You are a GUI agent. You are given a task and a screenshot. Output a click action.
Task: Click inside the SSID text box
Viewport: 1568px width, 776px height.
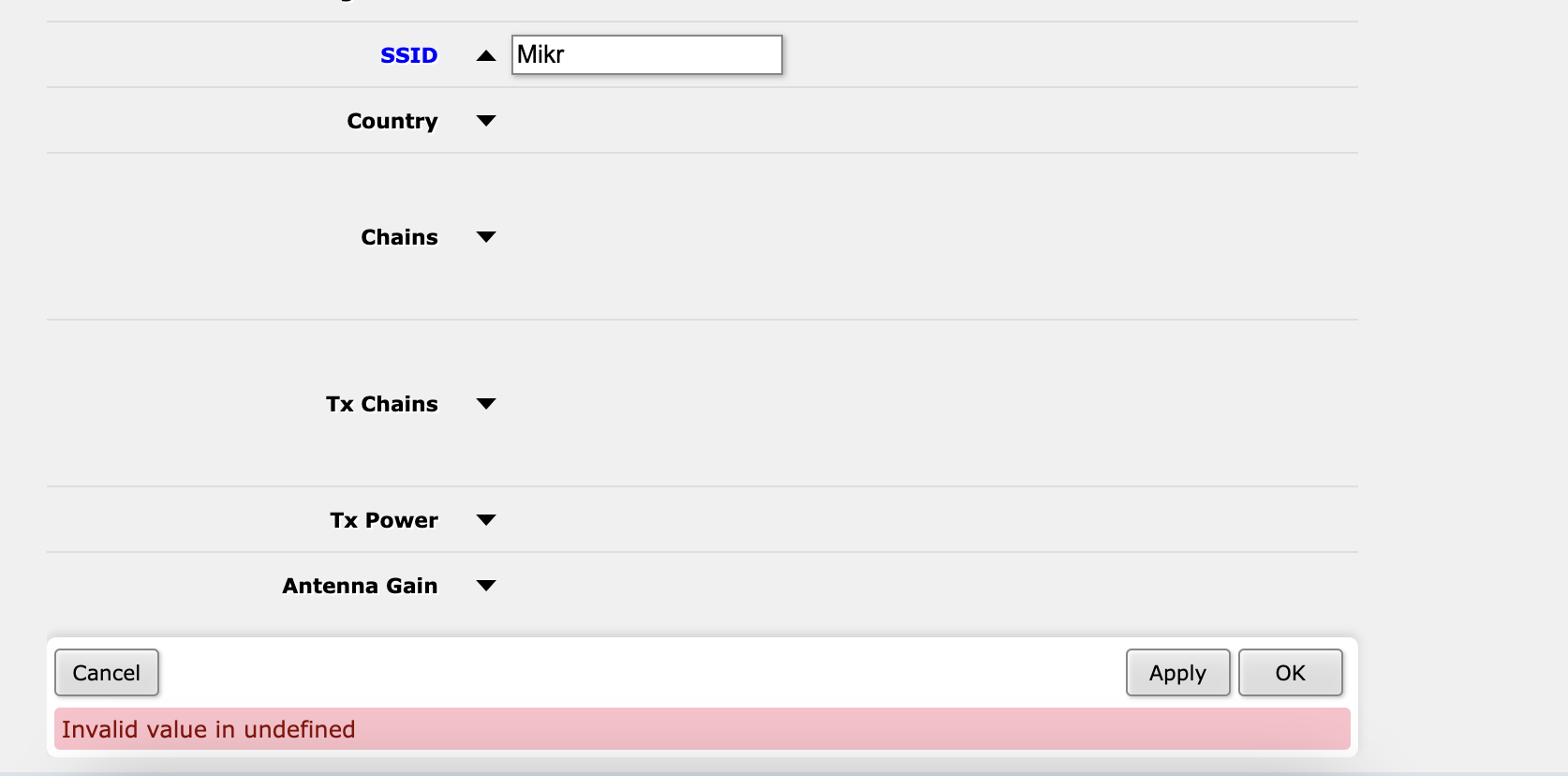[x=647, y=54]
